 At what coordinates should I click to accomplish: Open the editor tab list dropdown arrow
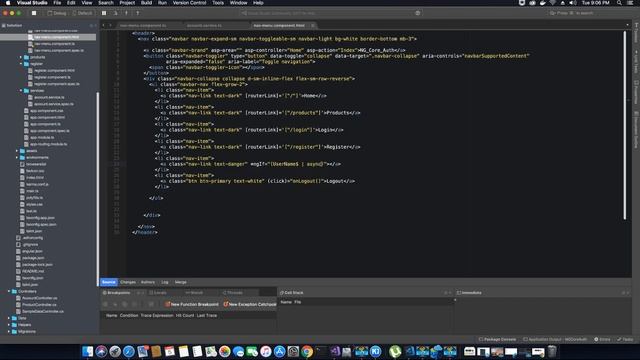click(x=627, y=25)
